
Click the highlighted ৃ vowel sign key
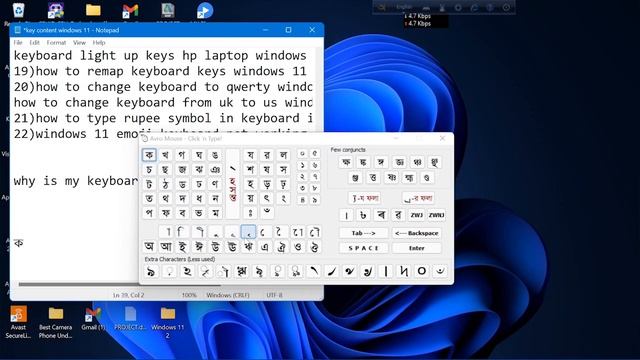point(248,232)
